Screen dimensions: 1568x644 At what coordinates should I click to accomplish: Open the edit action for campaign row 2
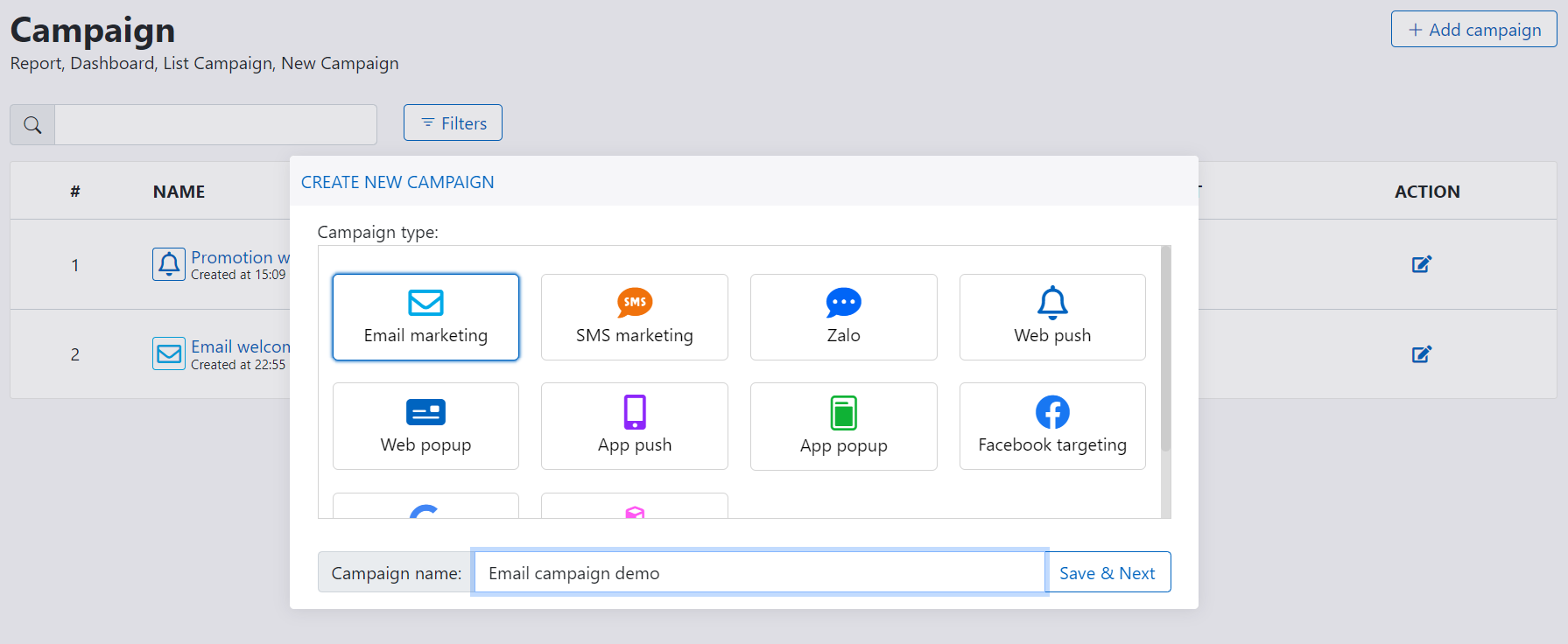1421,354
